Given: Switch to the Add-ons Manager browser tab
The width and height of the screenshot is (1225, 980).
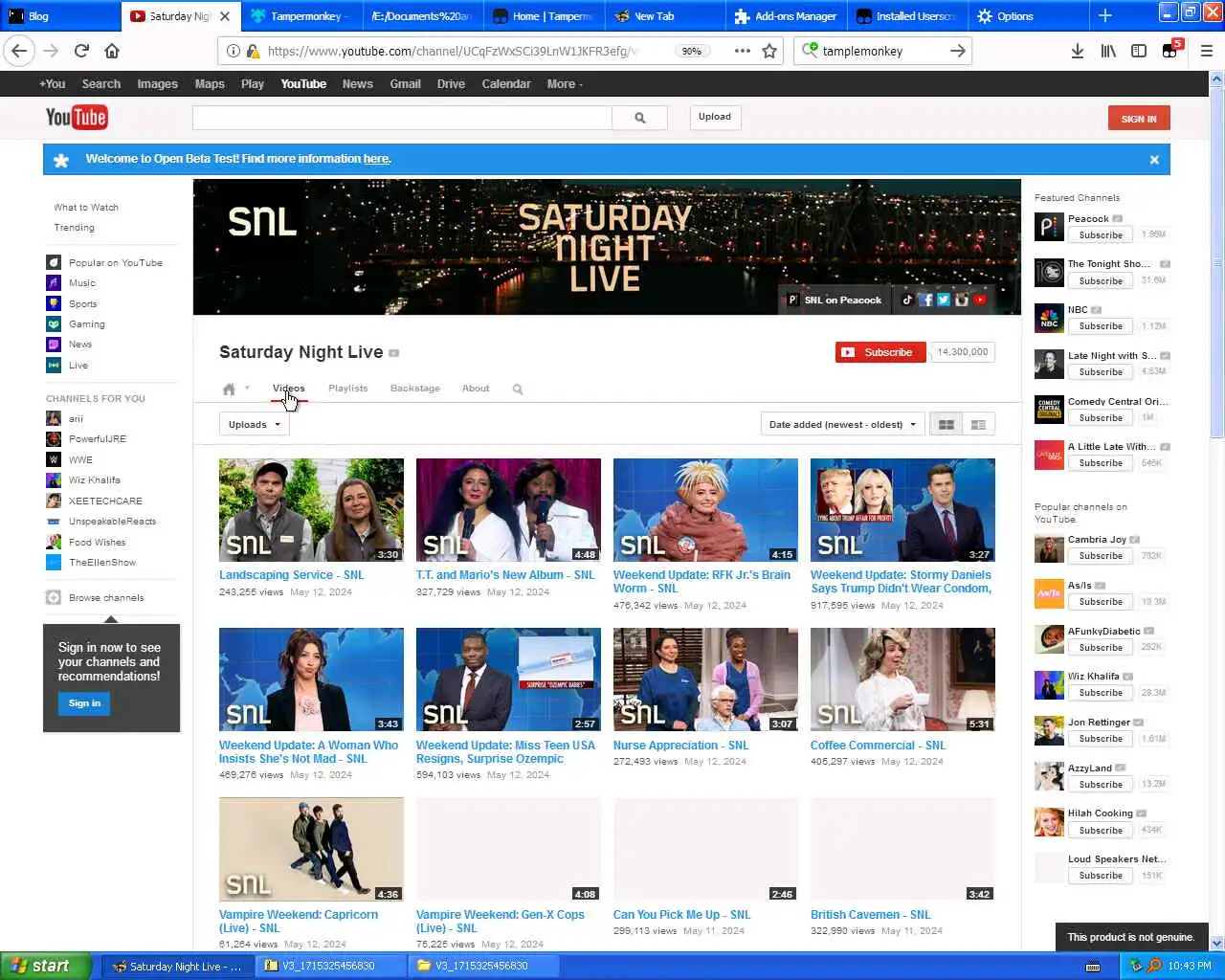Looking at the screenshot, I should (x=786, y=16).
